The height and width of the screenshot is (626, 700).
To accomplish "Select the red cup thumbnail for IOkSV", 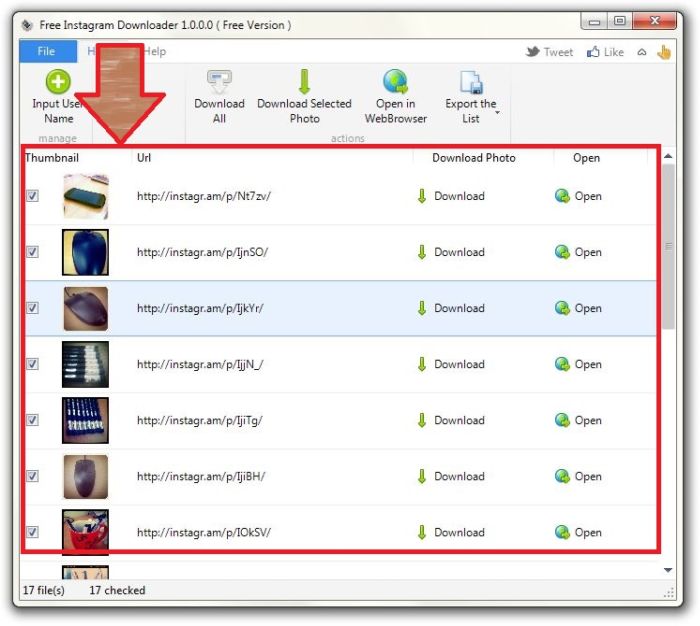I will (x=85, y=532).
